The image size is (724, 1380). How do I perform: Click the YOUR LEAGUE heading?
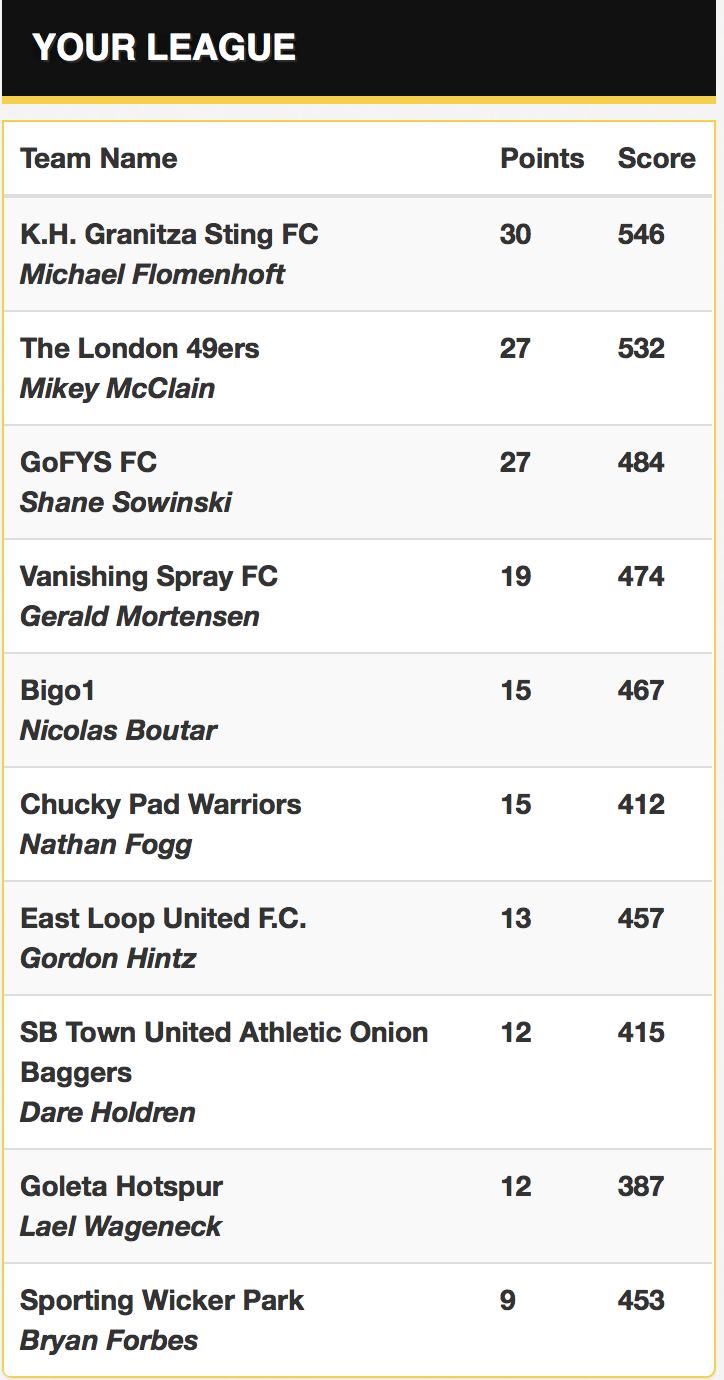click(x=164, y=47)
